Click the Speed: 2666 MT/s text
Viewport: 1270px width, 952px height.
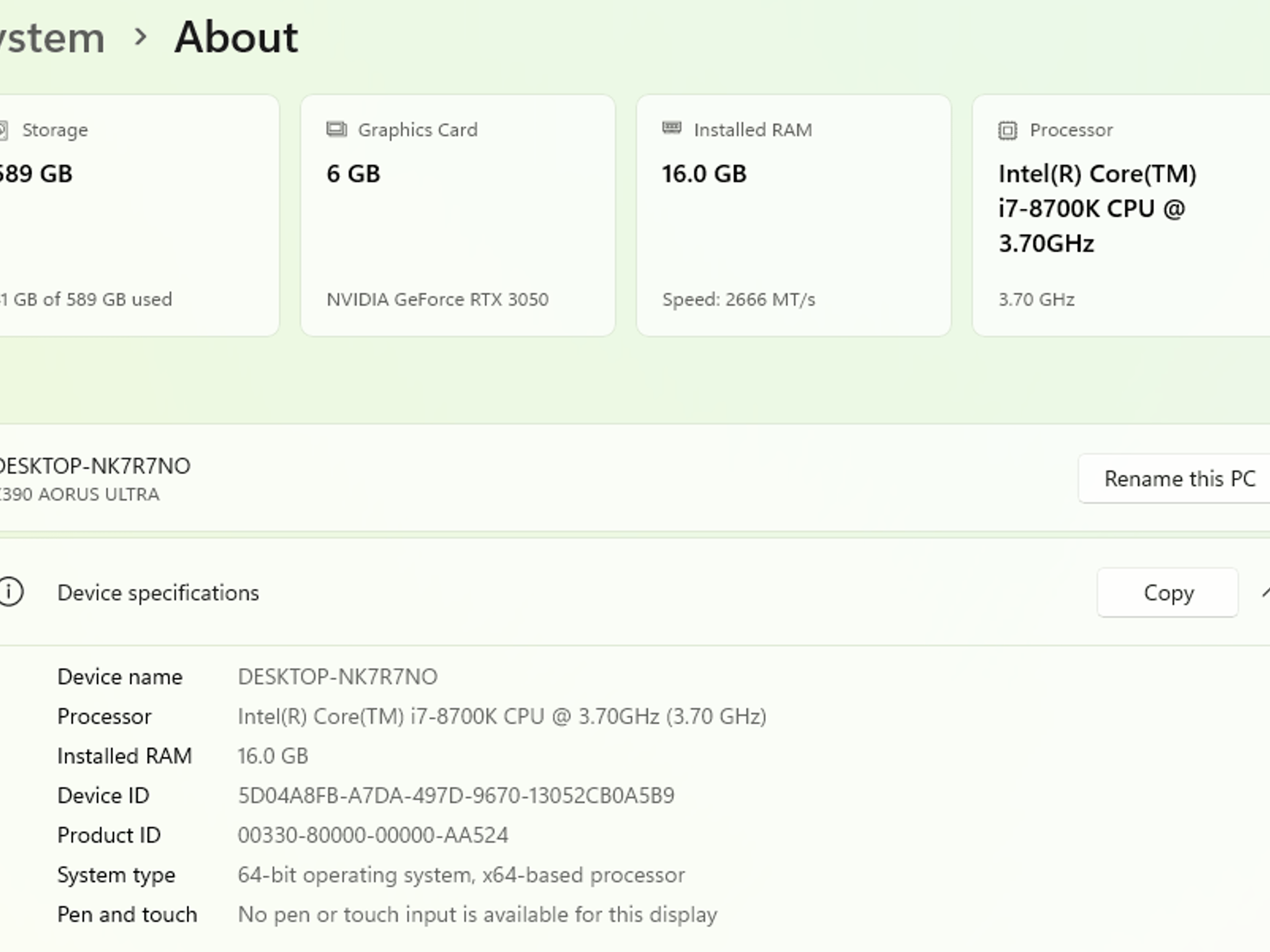pos(739,299)
